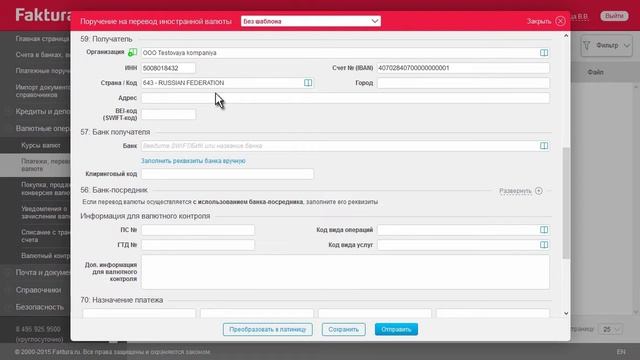The width and height of the screenshot is (640, 360).
Task: Click Преобразовать в латиницу button
Action: pyautogui.click(x=268, y=329)
